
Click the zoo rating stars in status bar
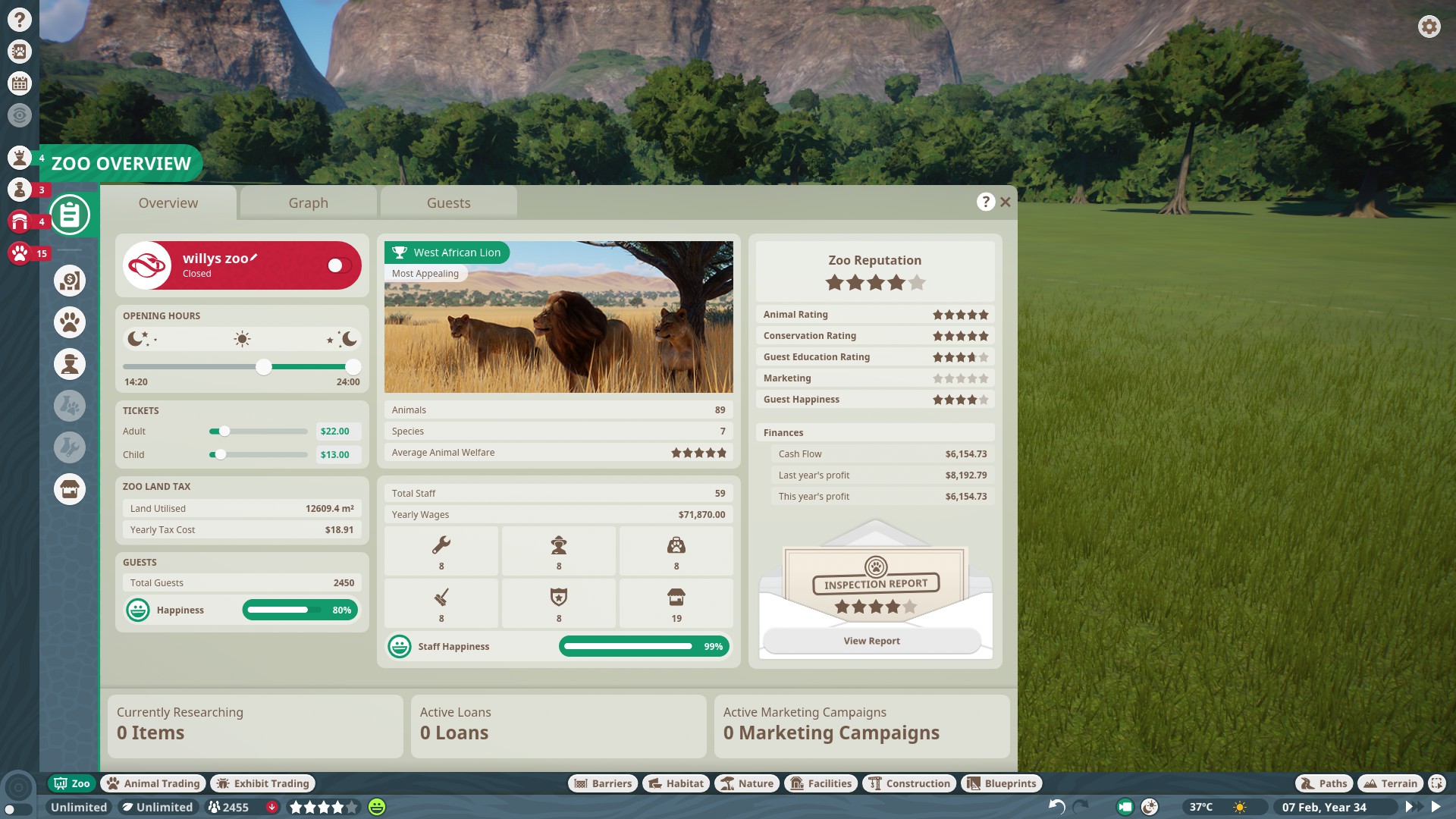[323, 807]
